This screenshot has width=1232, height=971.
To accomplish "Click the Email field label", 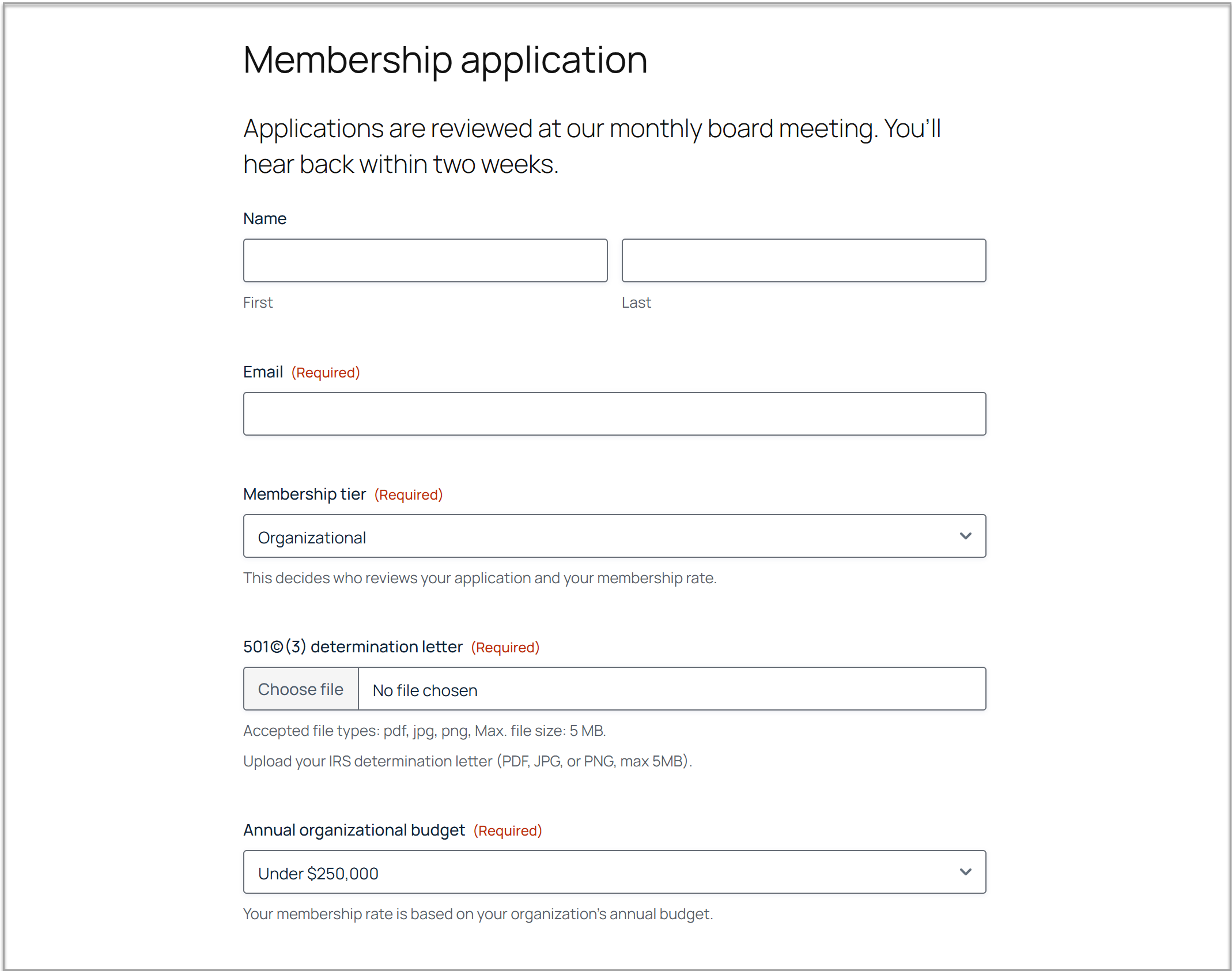I will [263, 372].
